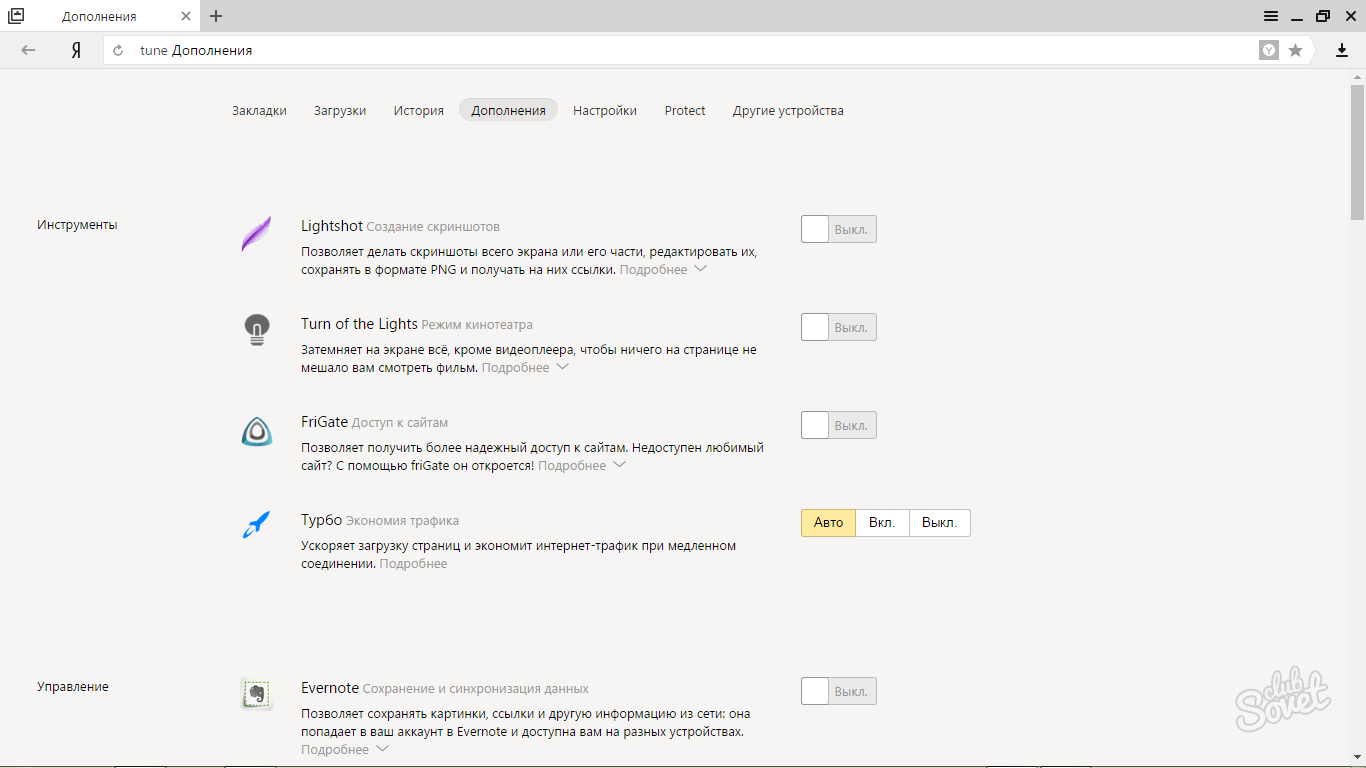Open the Protect tab

(685, 111)
